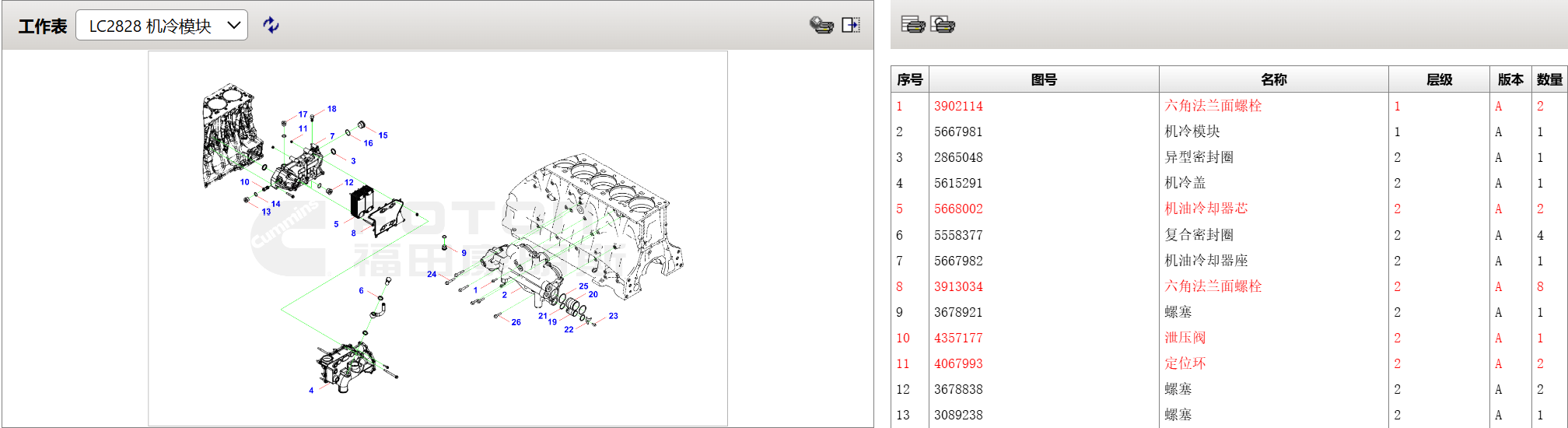Screen dimensions: 1568x428
Task: Click the 定位环 part name
Action: coord(1185,363)
